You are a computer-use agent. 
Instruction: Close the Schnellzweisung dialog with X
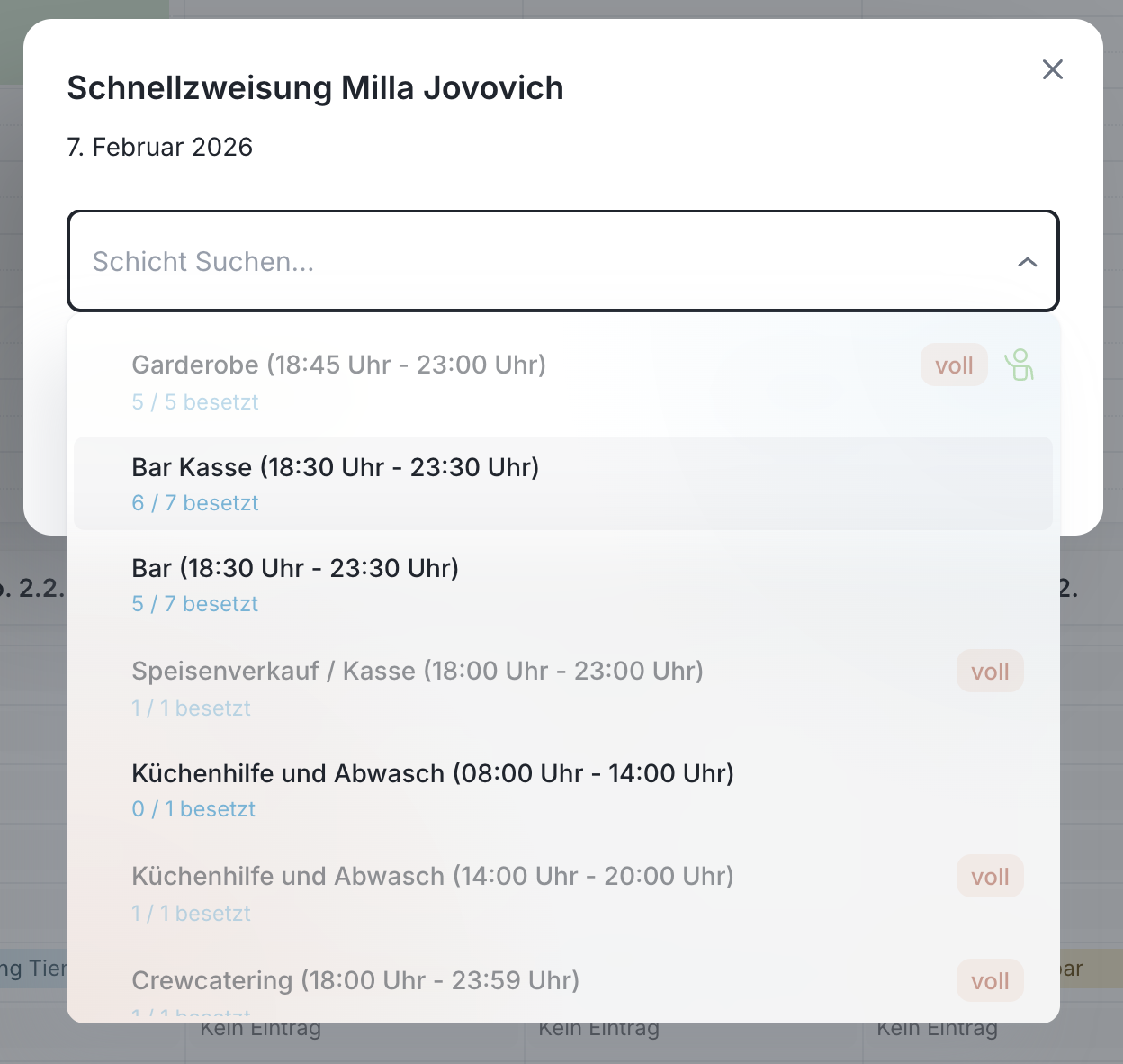click(x=1052, y=69)
